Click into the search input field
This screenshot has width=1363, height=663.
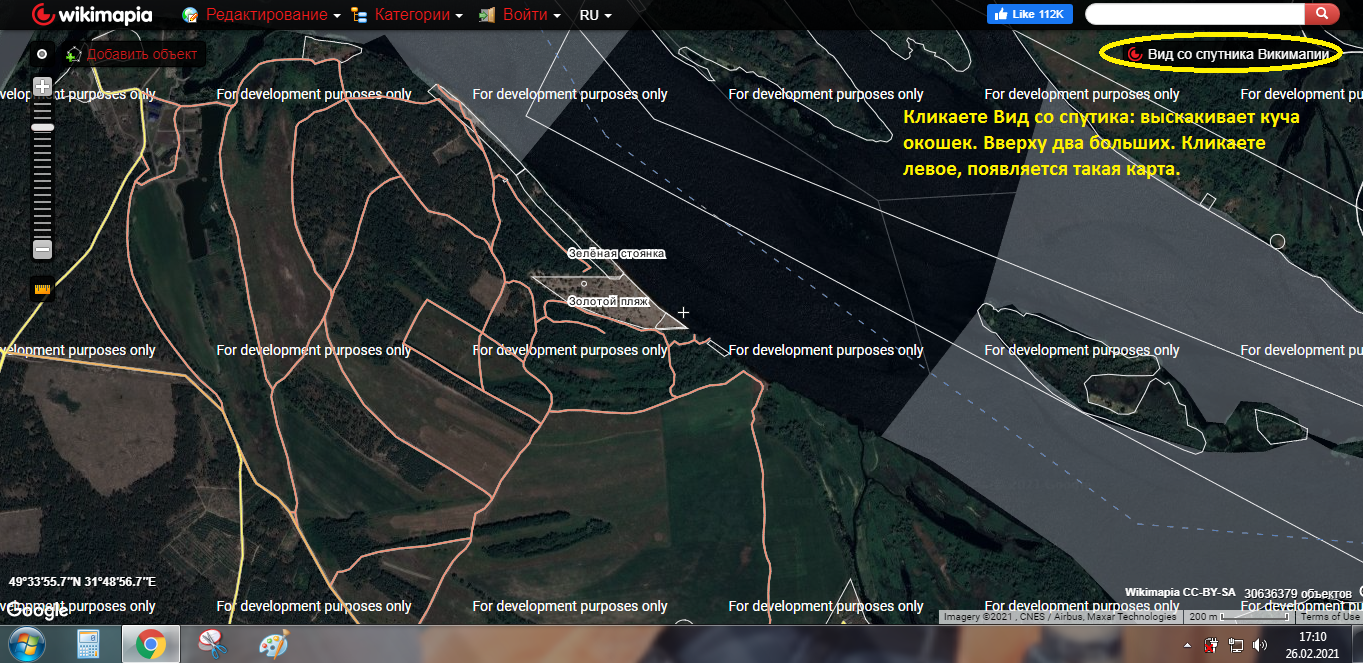(x=1194, y=14)
